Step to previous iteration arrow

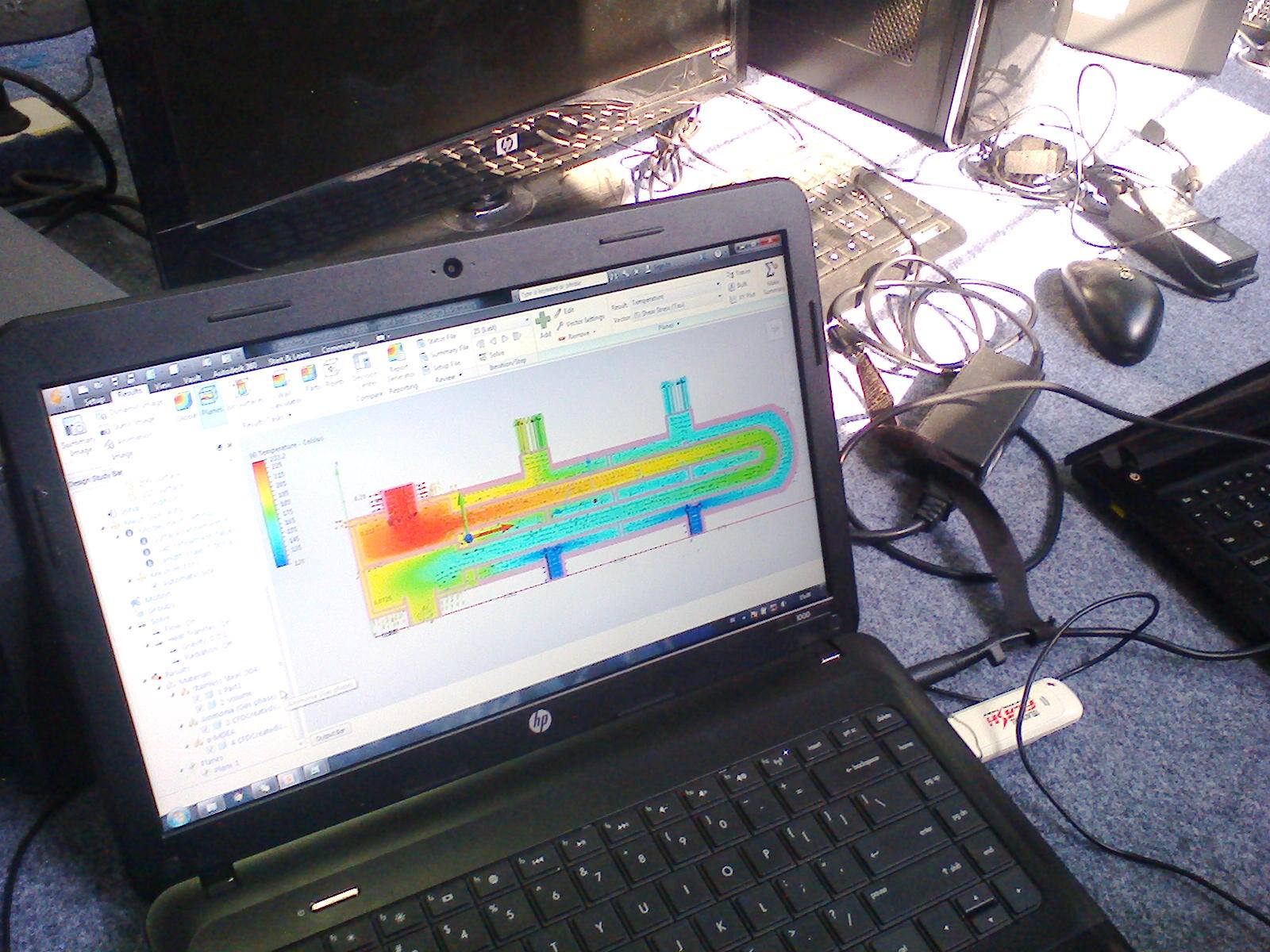(493, 340)
